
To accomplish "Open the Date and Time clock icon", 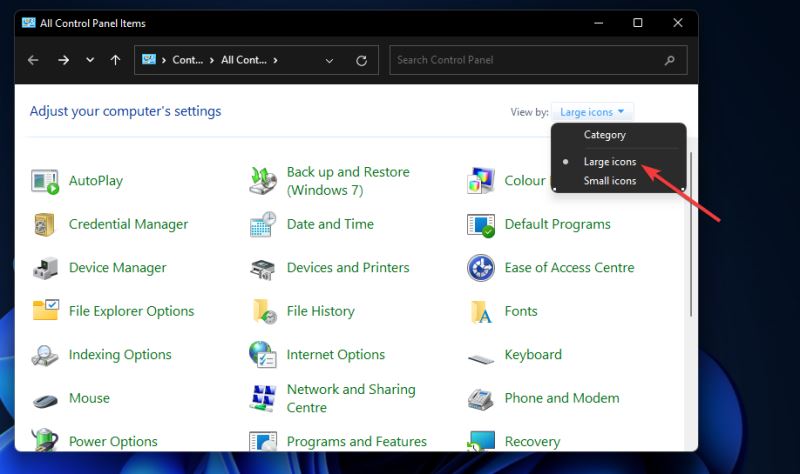I will point(264,225).
